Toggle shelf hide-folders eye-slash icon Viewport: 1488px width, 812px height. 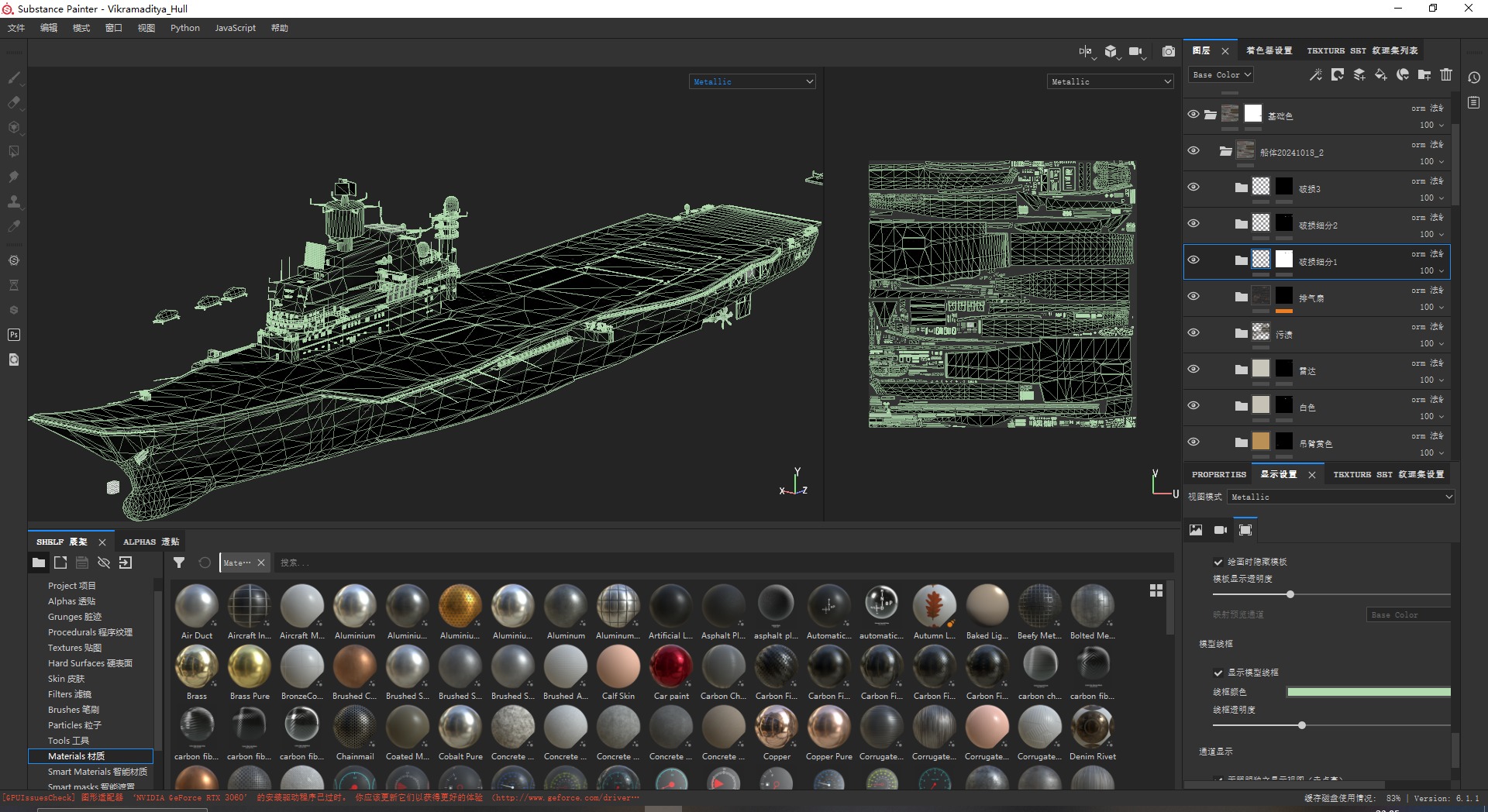click(104, 563)
